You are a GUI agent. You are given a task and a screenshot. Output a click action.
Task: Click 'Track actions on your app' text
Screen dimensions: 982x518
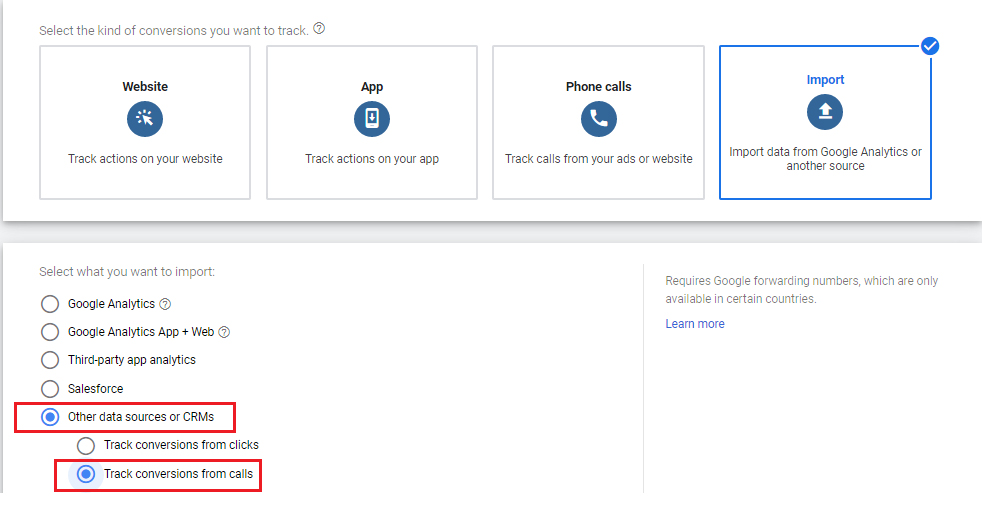click(372, 159)
